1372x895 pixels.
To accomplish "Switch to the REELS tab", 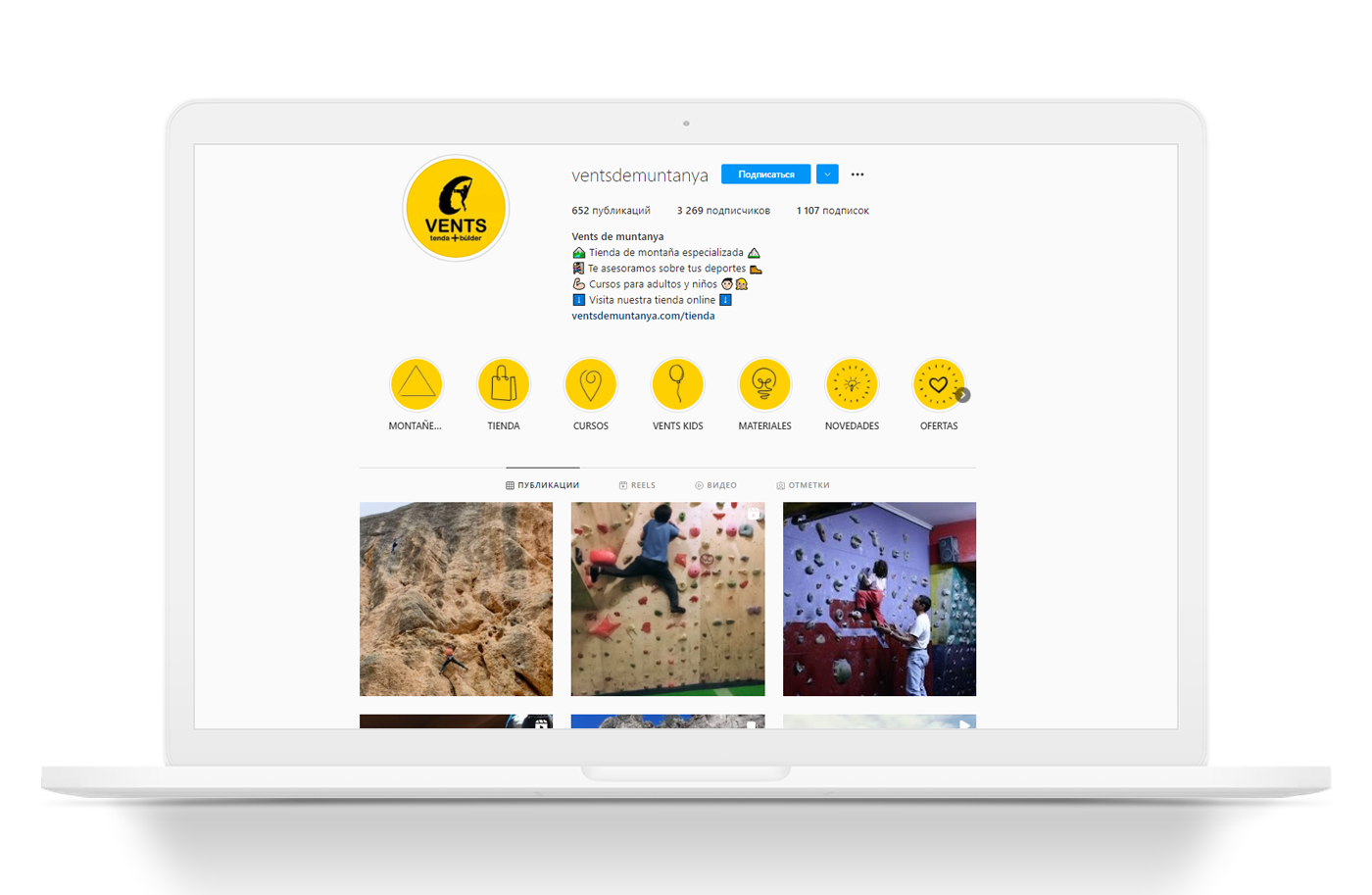I will (x=637, y=485).
